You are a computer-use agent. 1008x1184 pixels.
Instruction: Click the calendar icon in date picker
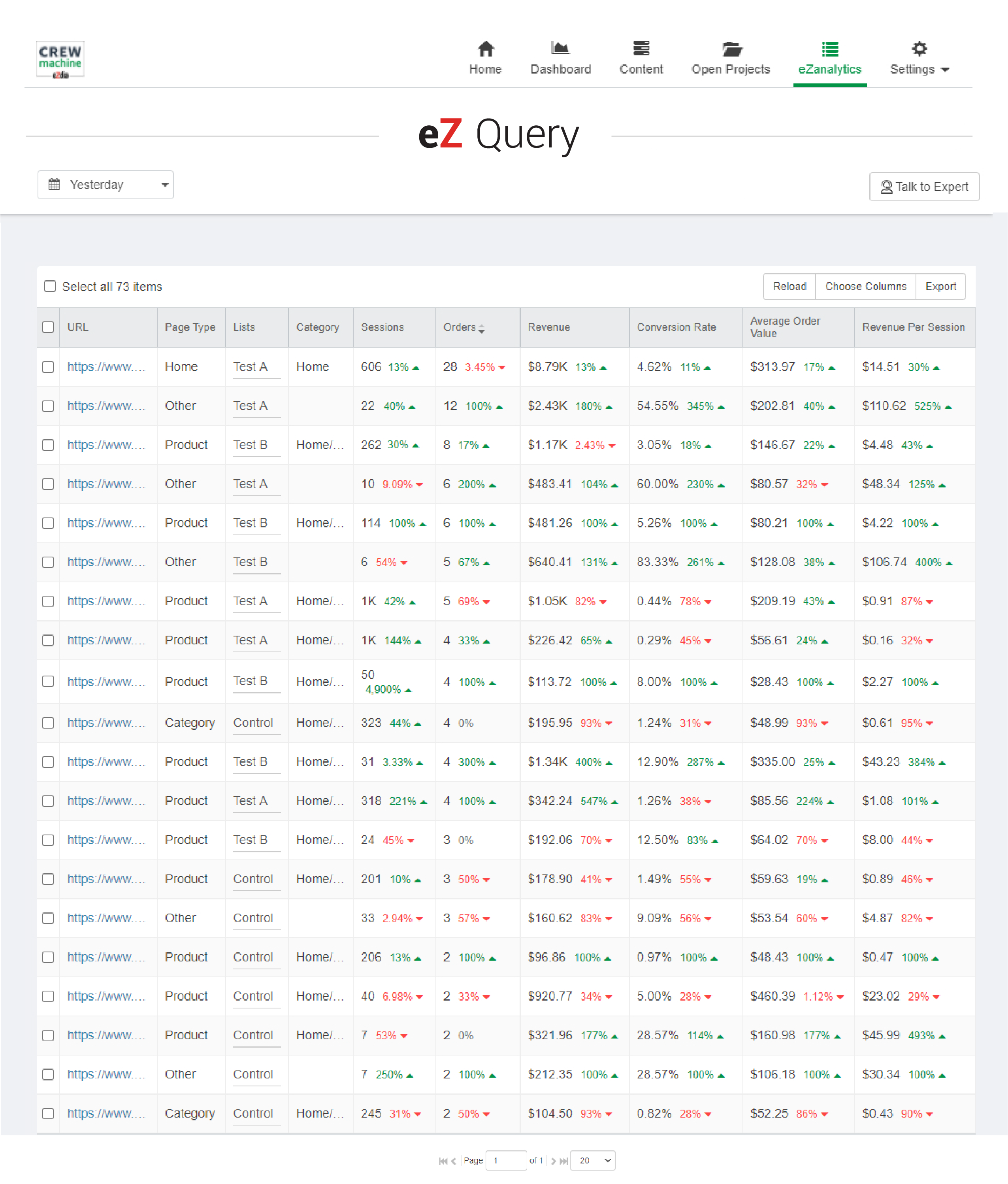click(54, 184)
